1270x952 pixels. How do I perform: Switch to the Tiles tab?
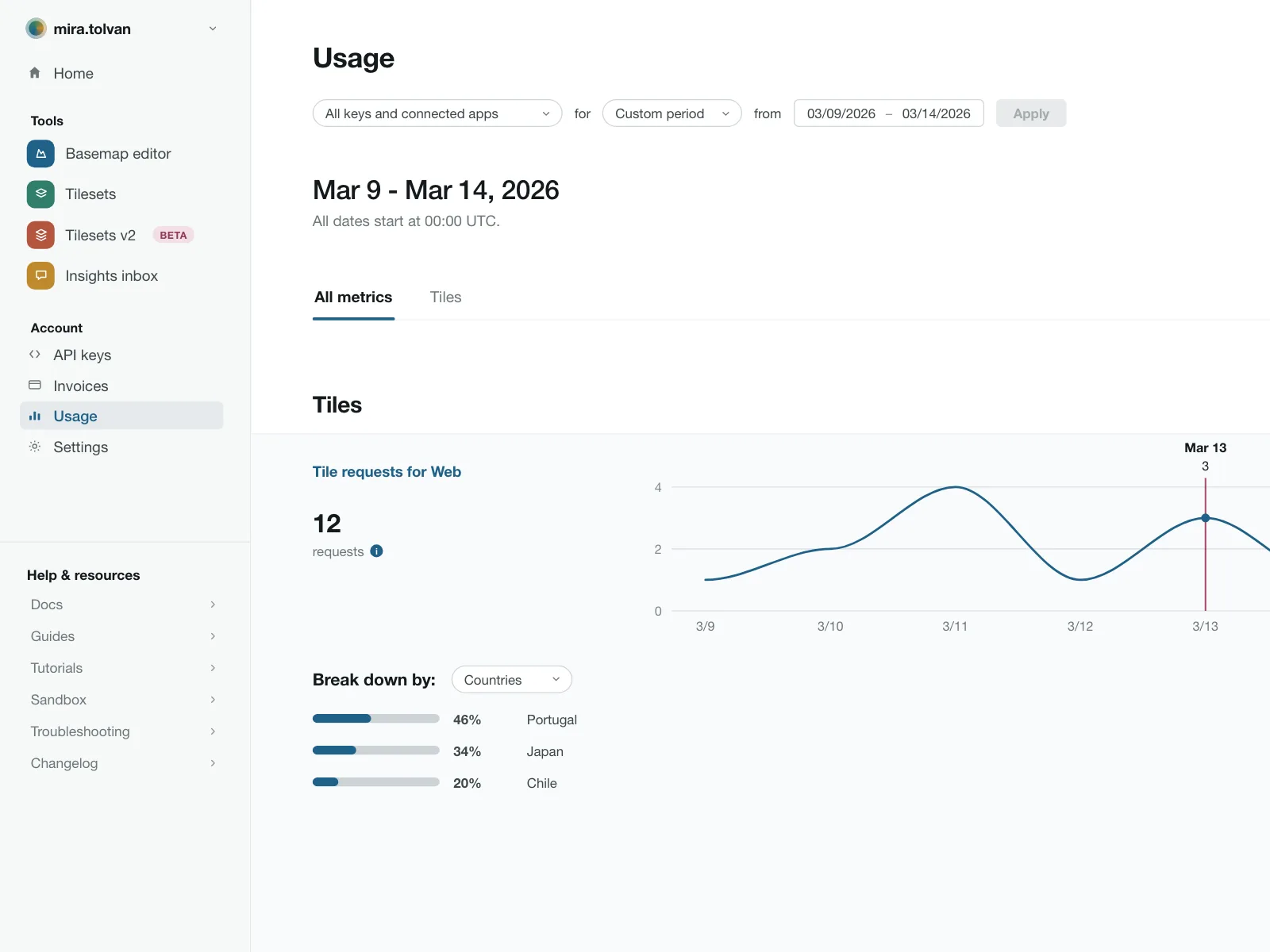coord(445,297)
